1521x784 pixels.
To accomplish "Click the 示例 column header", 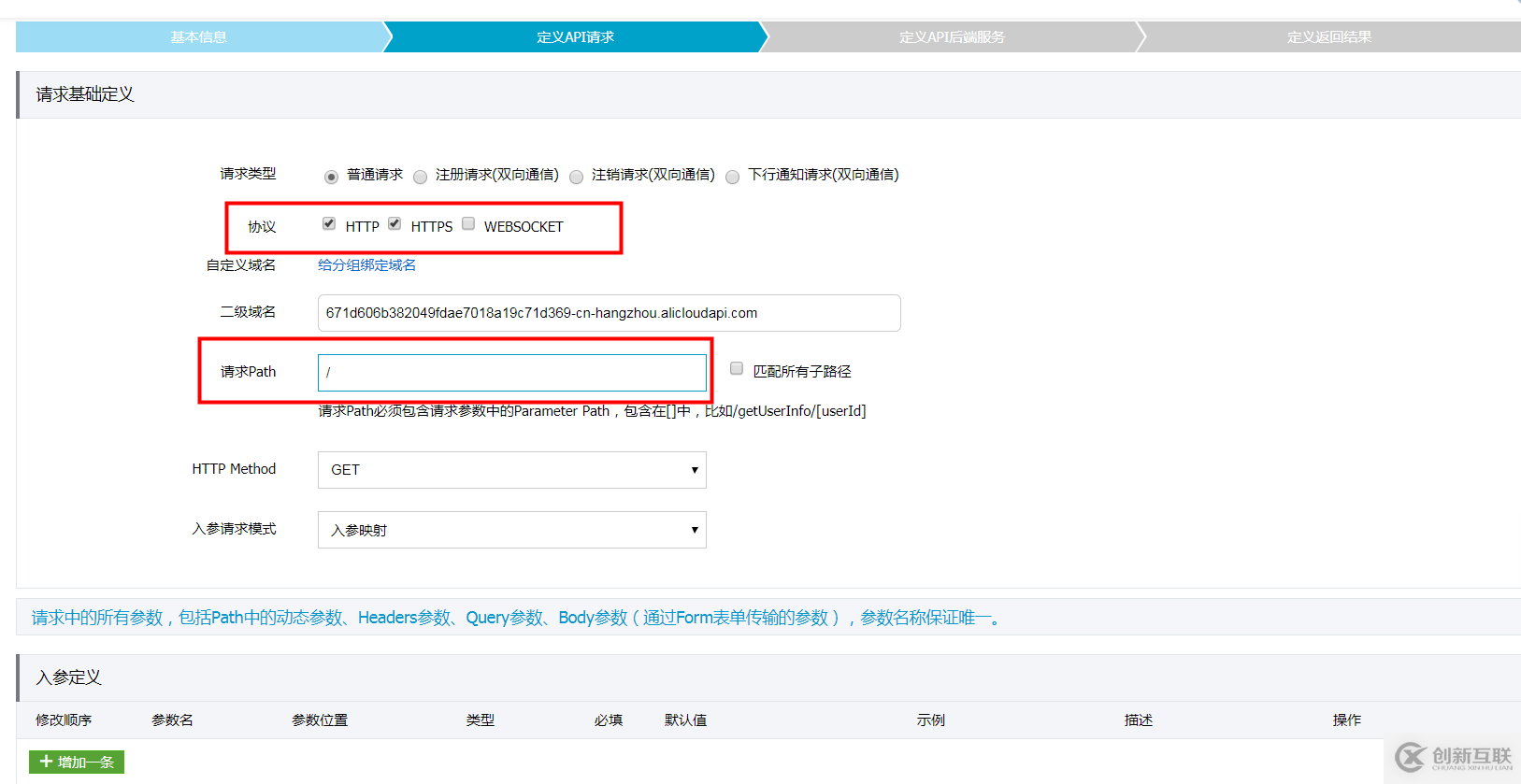I will [x=931, y=720].
